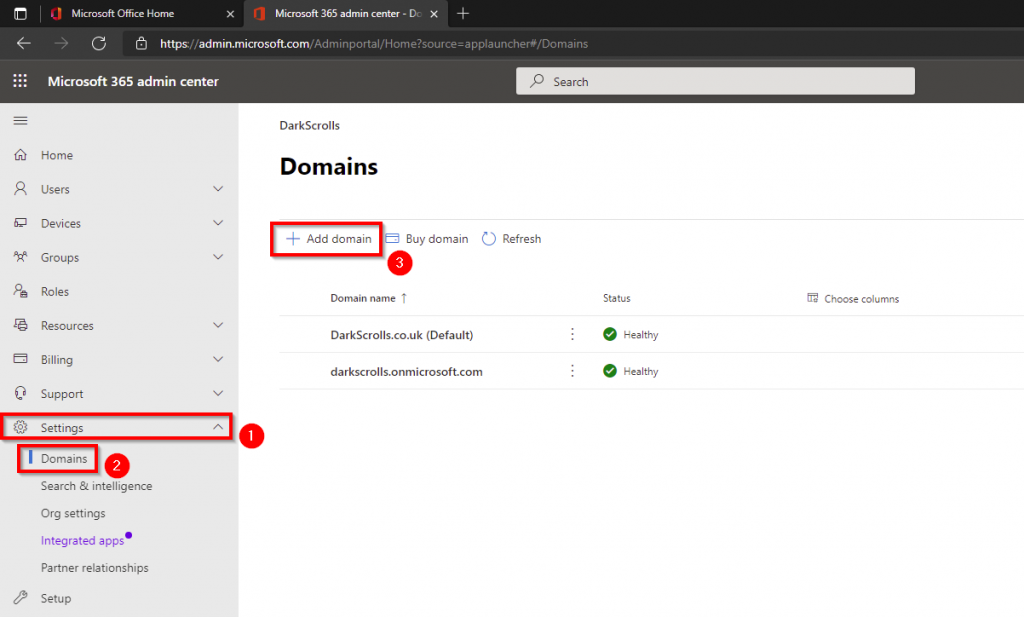Open Roles page in sidebar

tap(55, 291)
